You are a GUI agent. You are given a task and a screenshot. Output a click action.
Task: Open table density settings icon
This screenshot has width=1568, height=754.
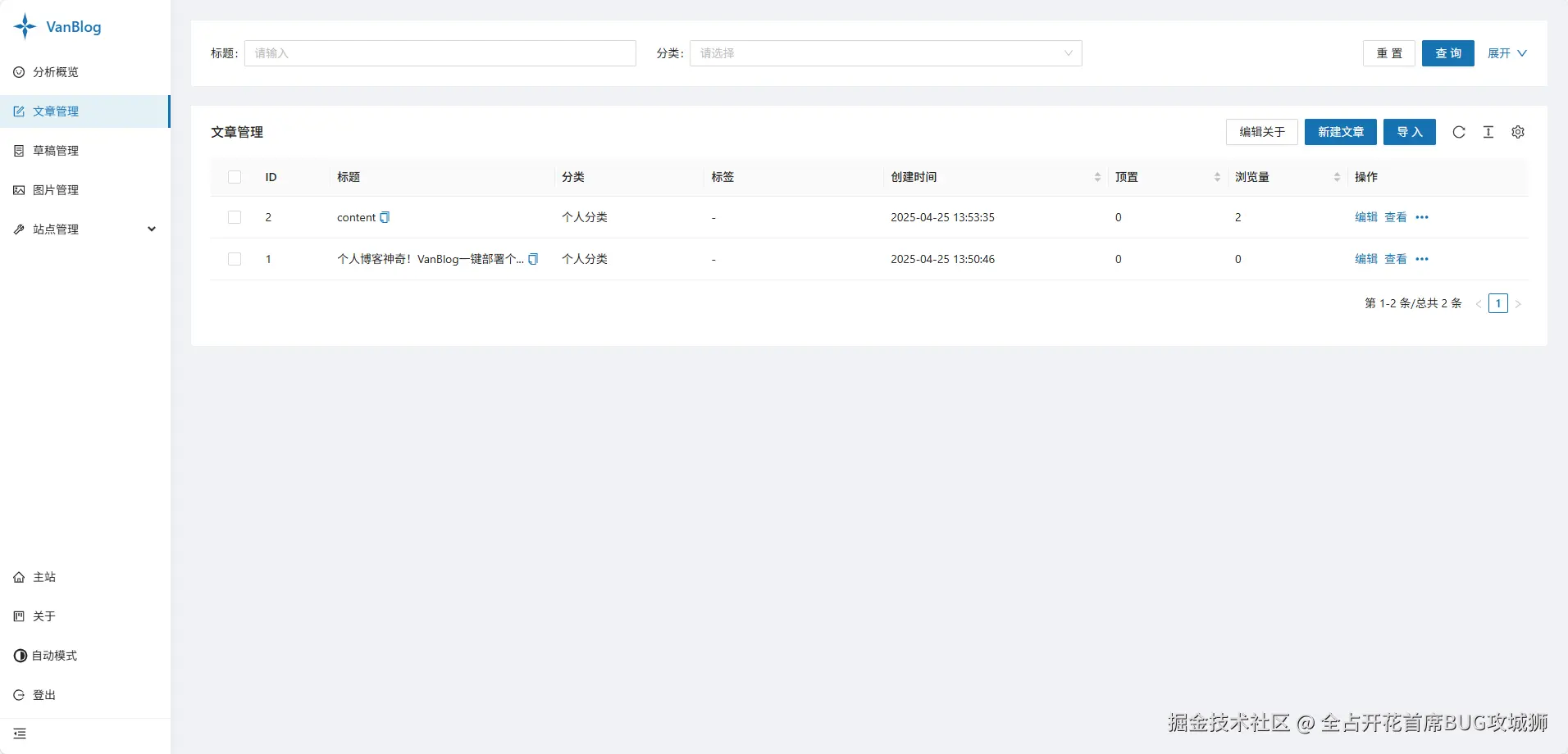[1488, 132]
